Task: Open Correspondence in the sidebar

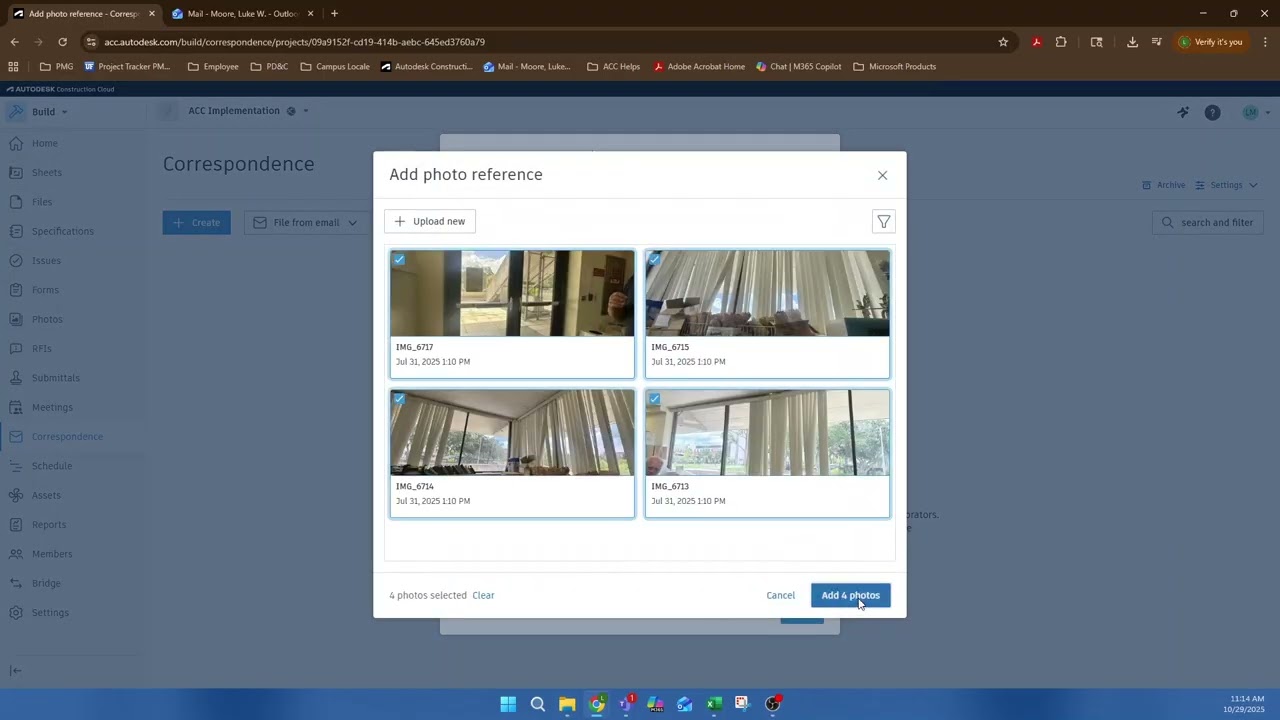Action: (x=67, y=436)
